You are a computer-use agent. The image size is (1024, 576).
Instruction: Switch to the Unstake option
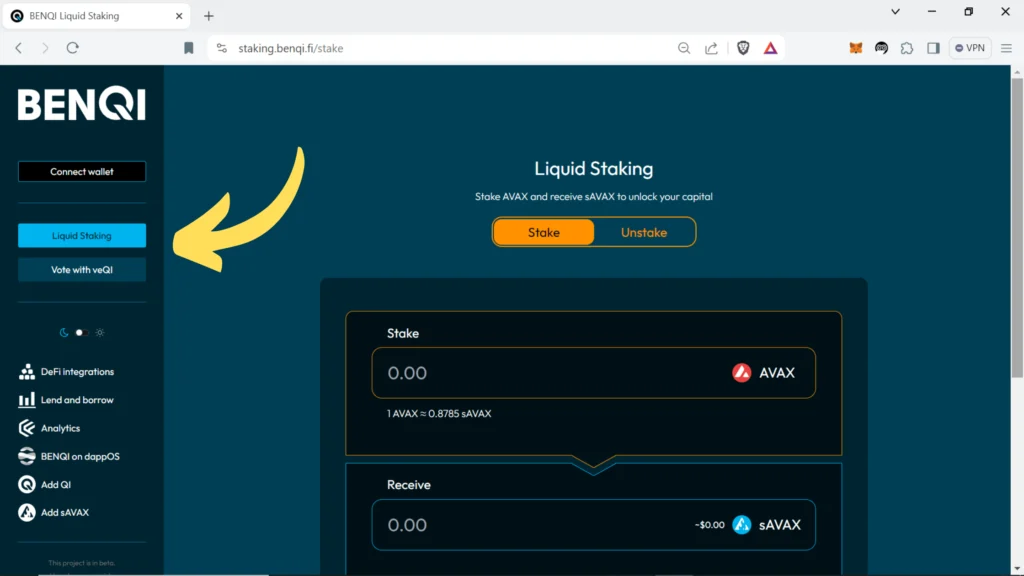tap(643, 232)
